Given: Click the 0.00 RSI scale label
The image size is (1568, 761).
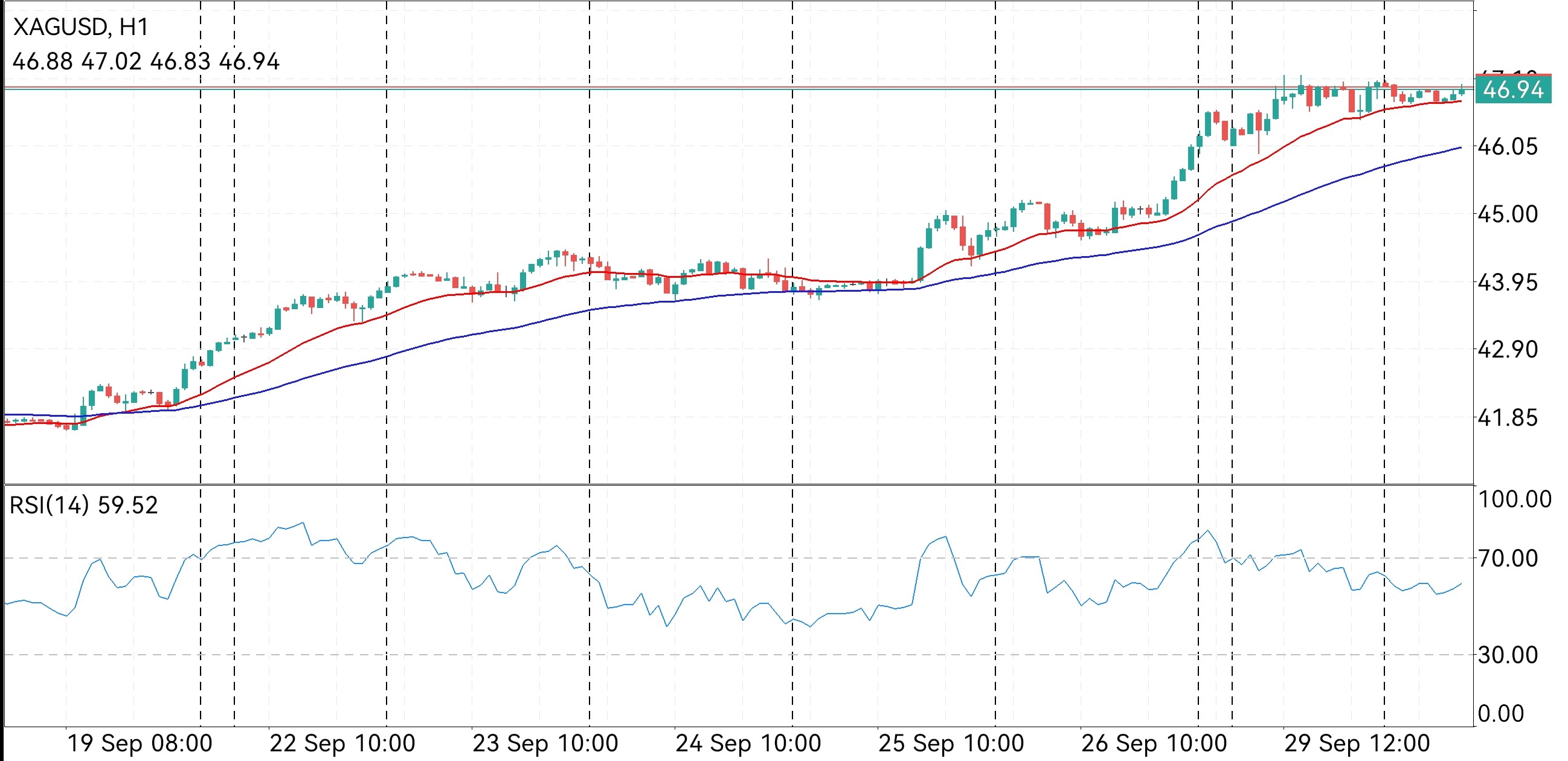Looking at the screenshot, I should coord(1500,713).
